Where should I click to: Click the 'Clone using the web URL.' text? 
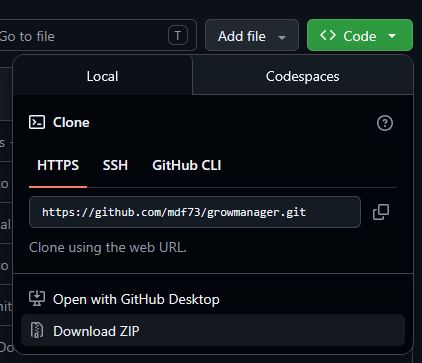108,247
